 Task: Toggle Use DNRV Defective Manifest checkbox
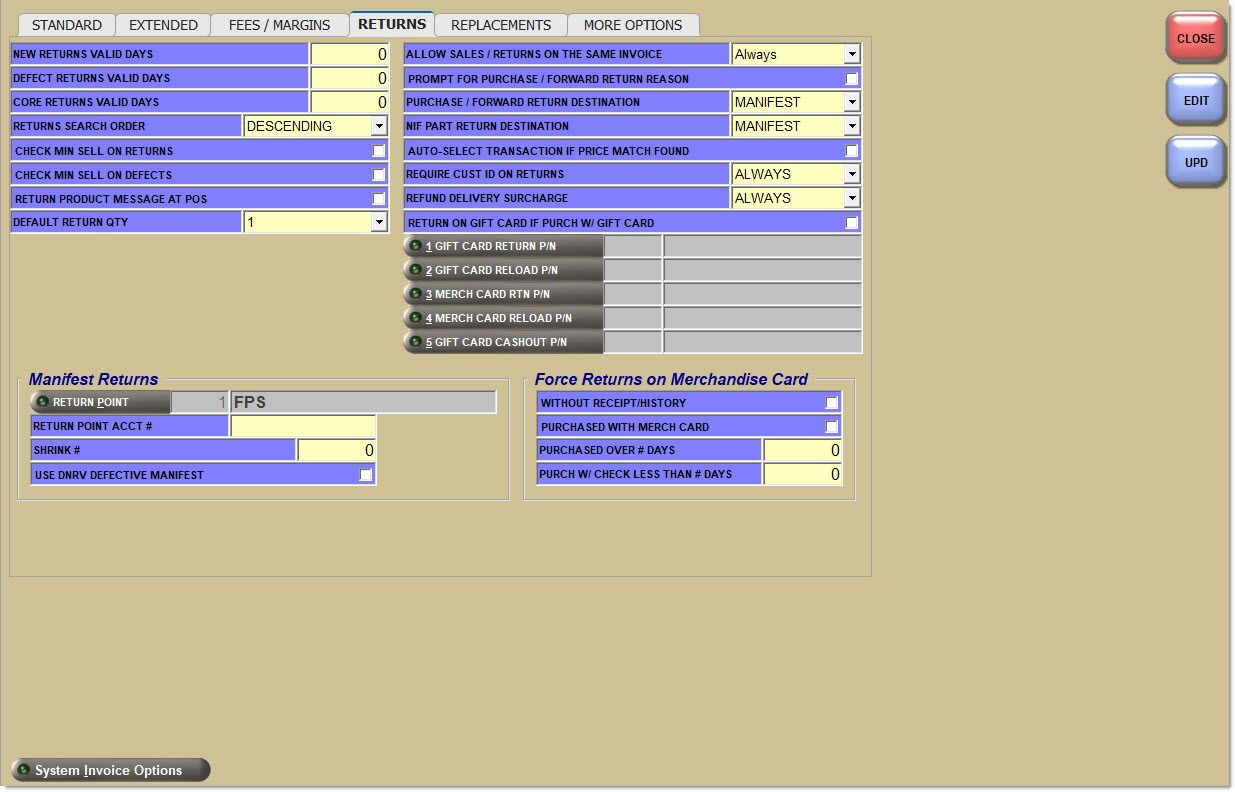coord(366,475)
